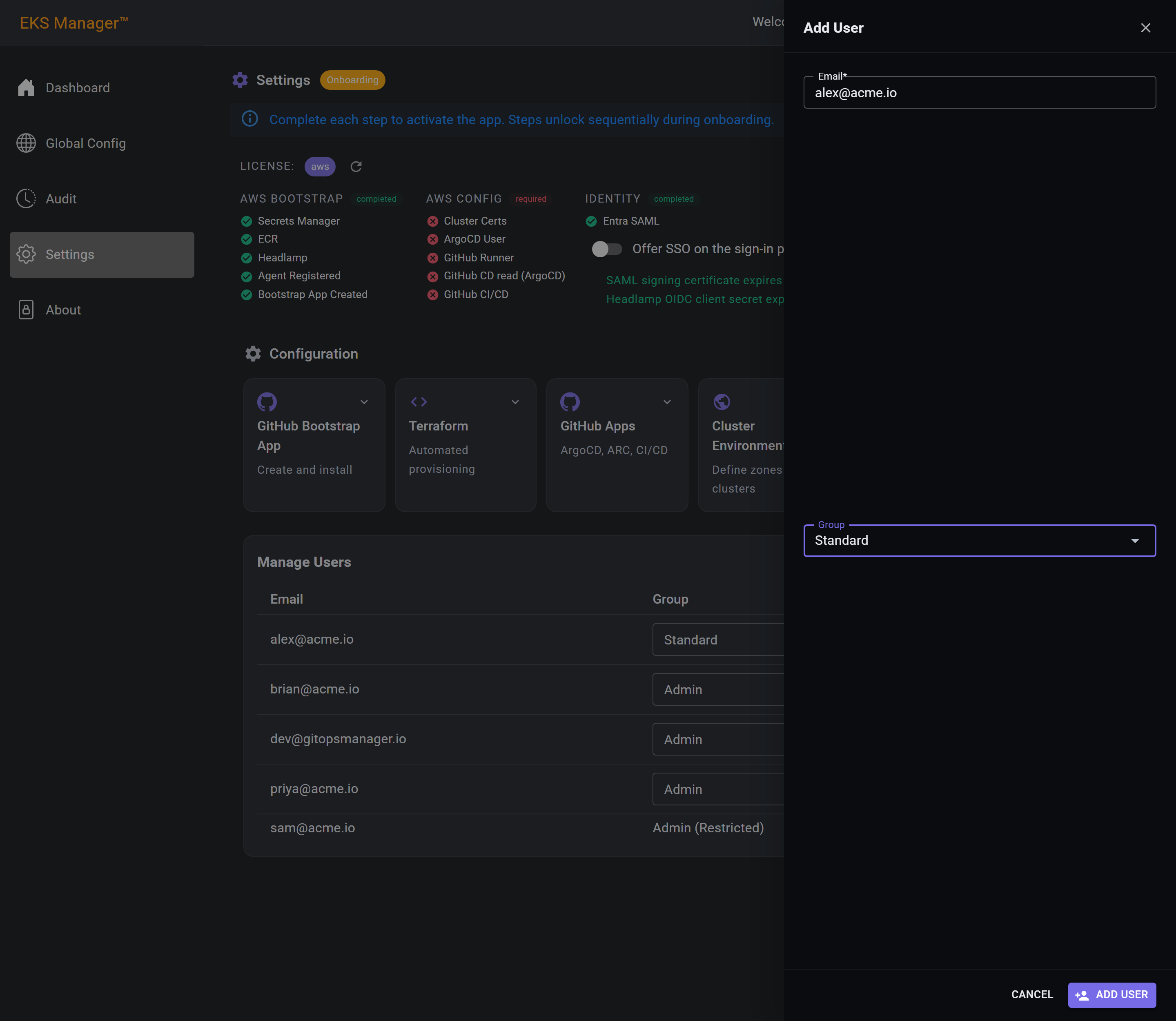Click the Manage Users heading
Screen dimensions: 1176x1021
tap(304, 562)
